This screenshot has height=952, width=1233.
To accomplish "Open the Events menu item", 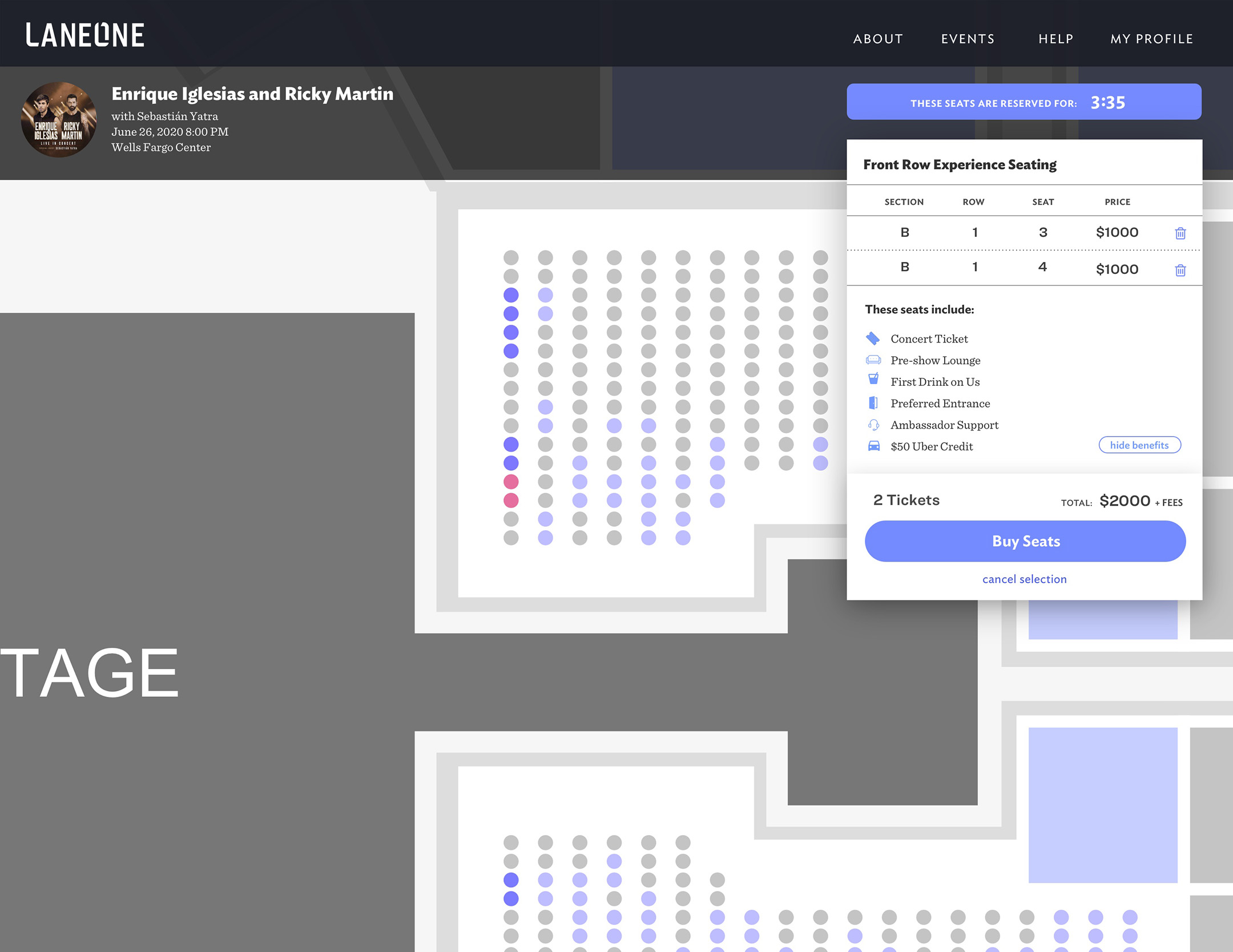I will pos(968,39).
